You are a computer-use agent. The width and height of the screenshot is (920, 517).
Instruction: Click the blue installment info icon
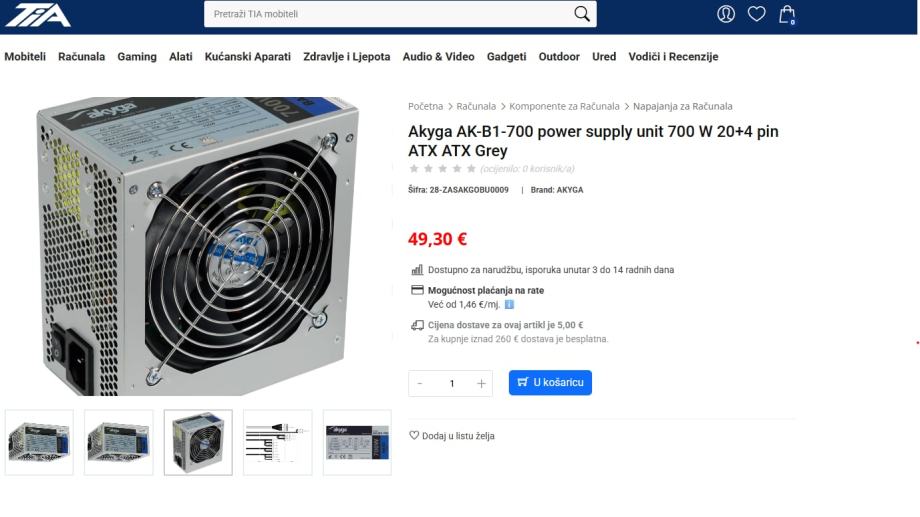coord(509,304)
